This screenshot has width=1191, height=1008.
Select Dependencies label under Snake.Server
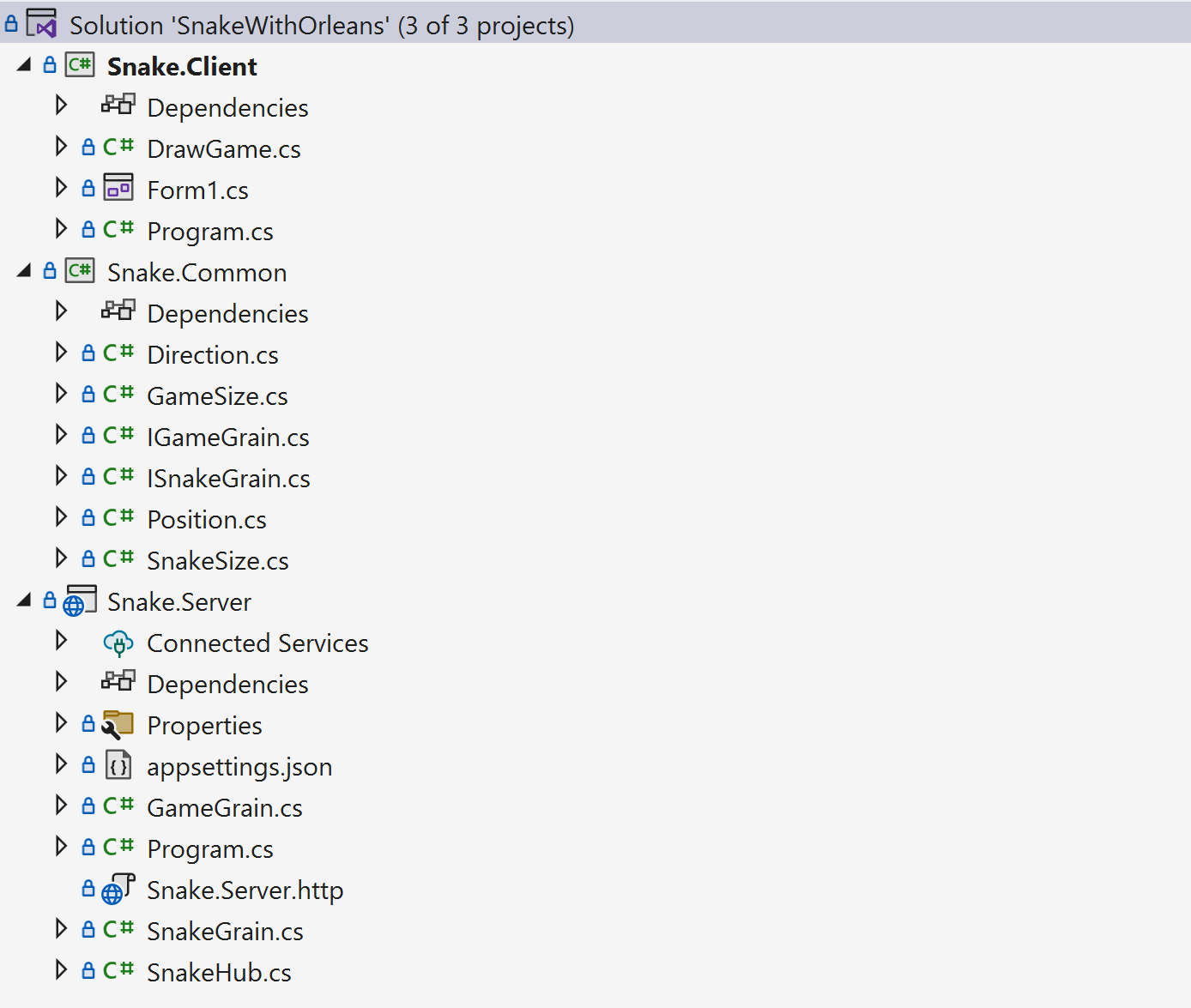click(227, 685)
